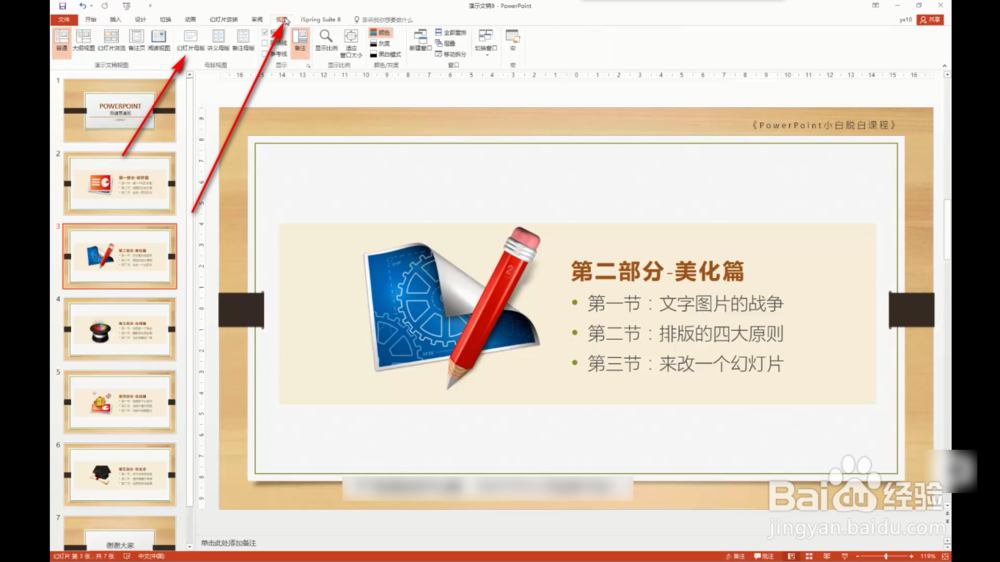The image size is (1000, 562).
Task: Select Black and White mode
Action: click(385, 54)
